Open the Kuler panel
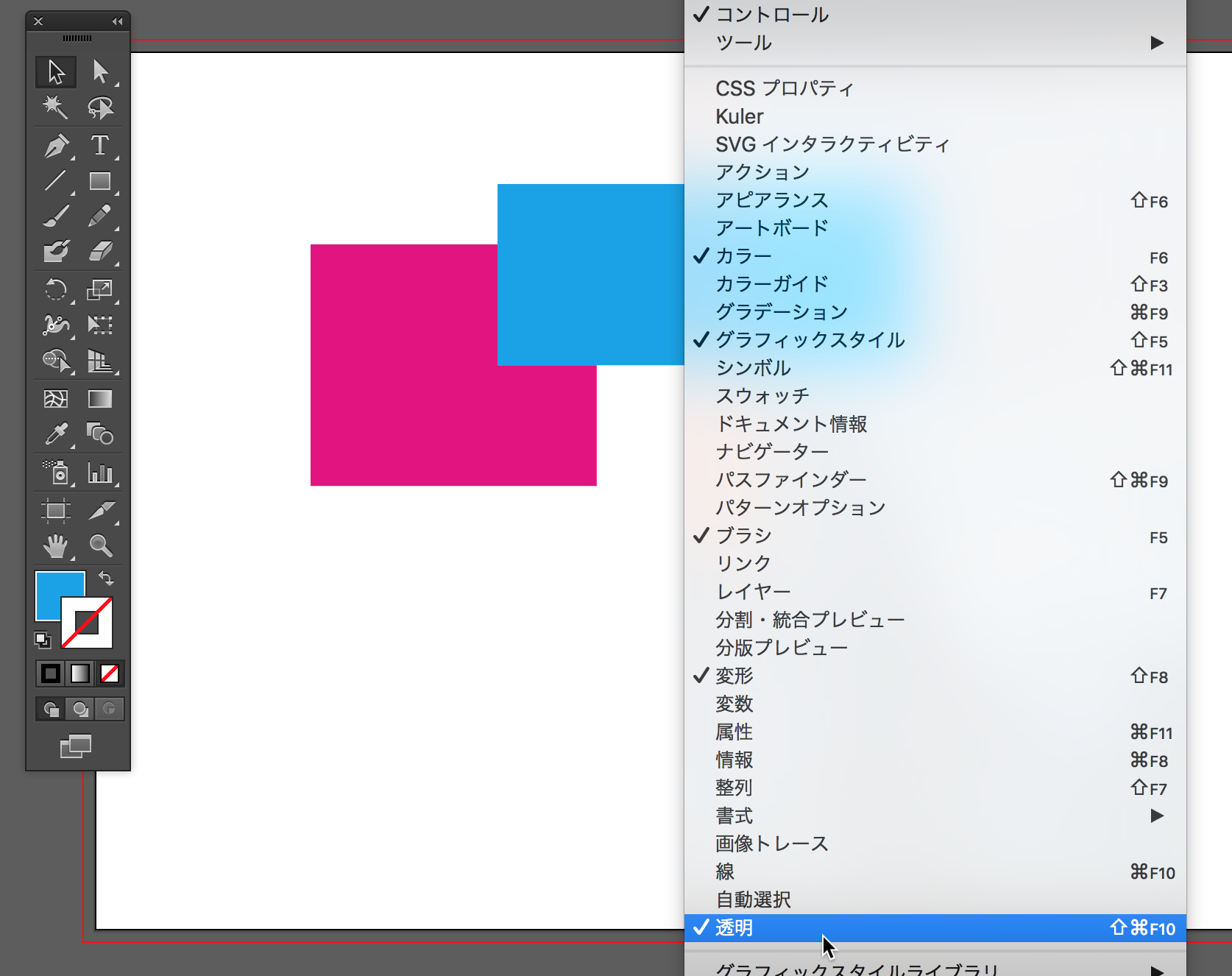Viewport: 1232px width, 976px height. click(935, 116)
